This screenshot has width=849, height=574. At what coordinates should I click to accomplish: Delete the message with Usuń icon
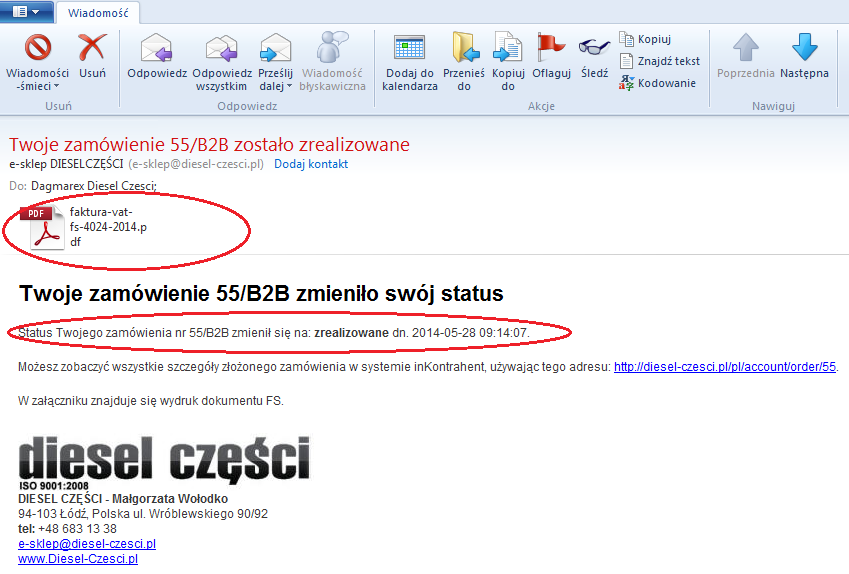[x=92, y=48]
